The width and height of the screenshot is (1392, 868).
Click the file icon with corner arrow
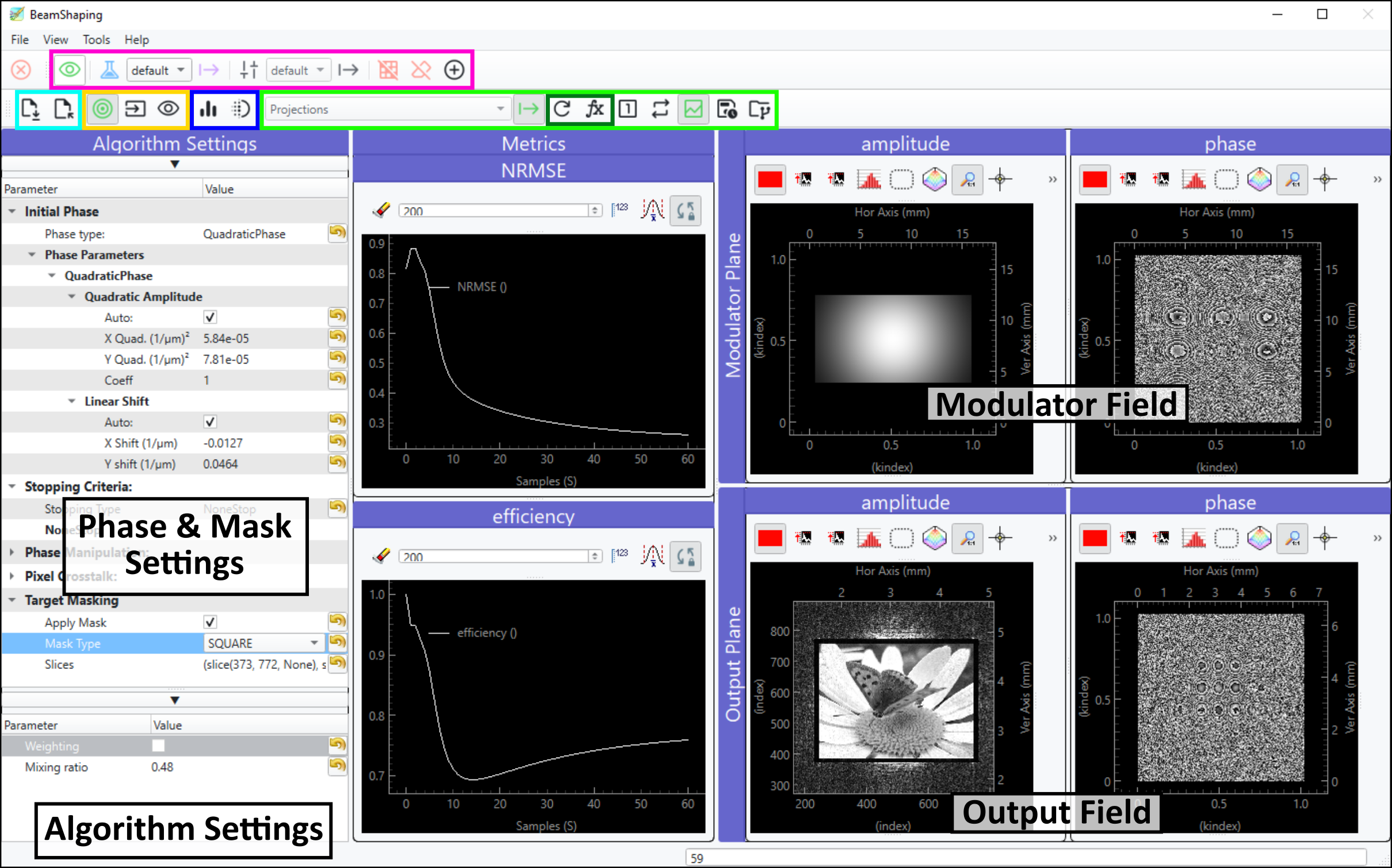[64, 109]
